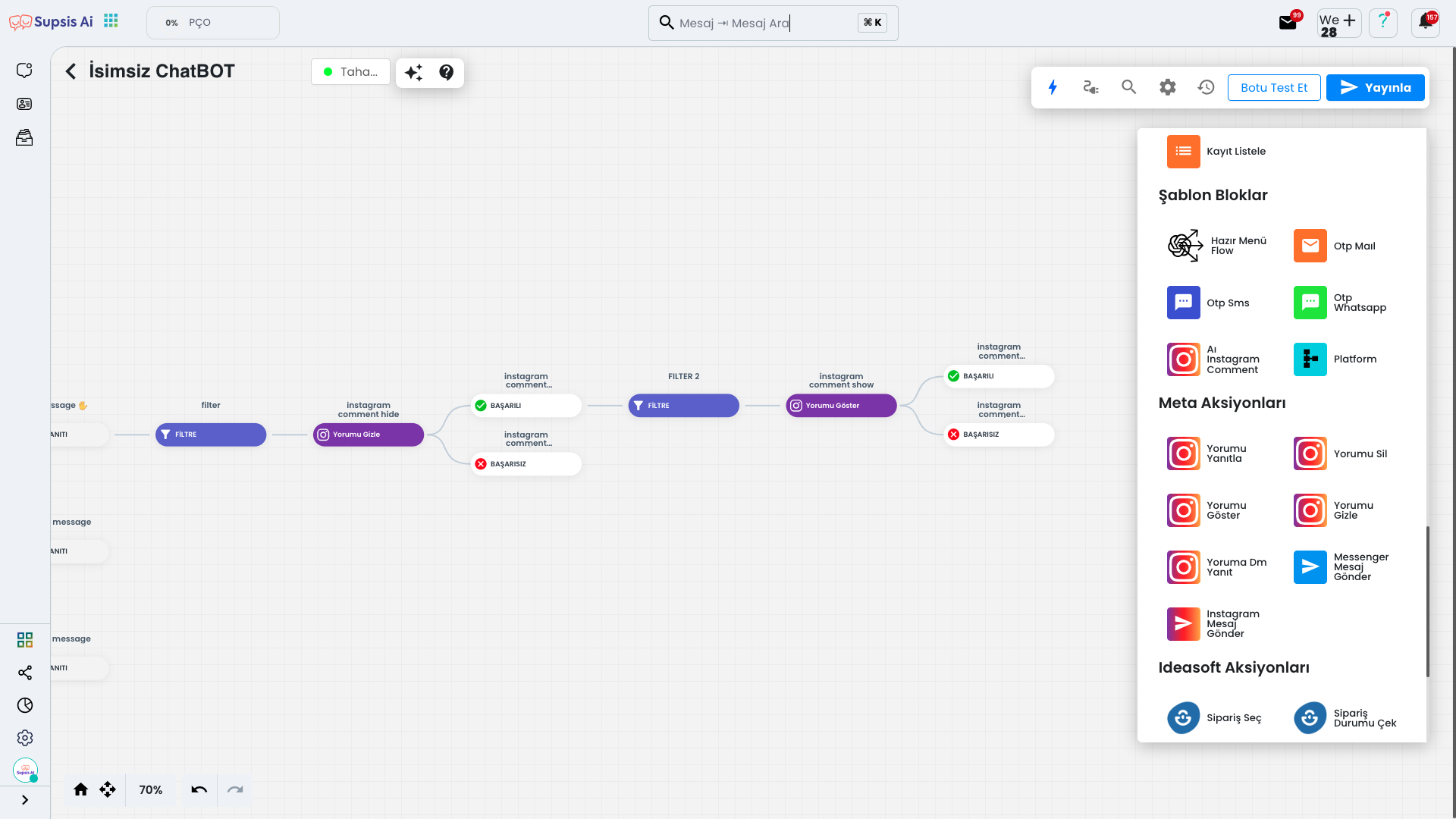Select the Platform block
Image resolution: width=1456 pixels, height=819 pixels.
pos(1335,359)
